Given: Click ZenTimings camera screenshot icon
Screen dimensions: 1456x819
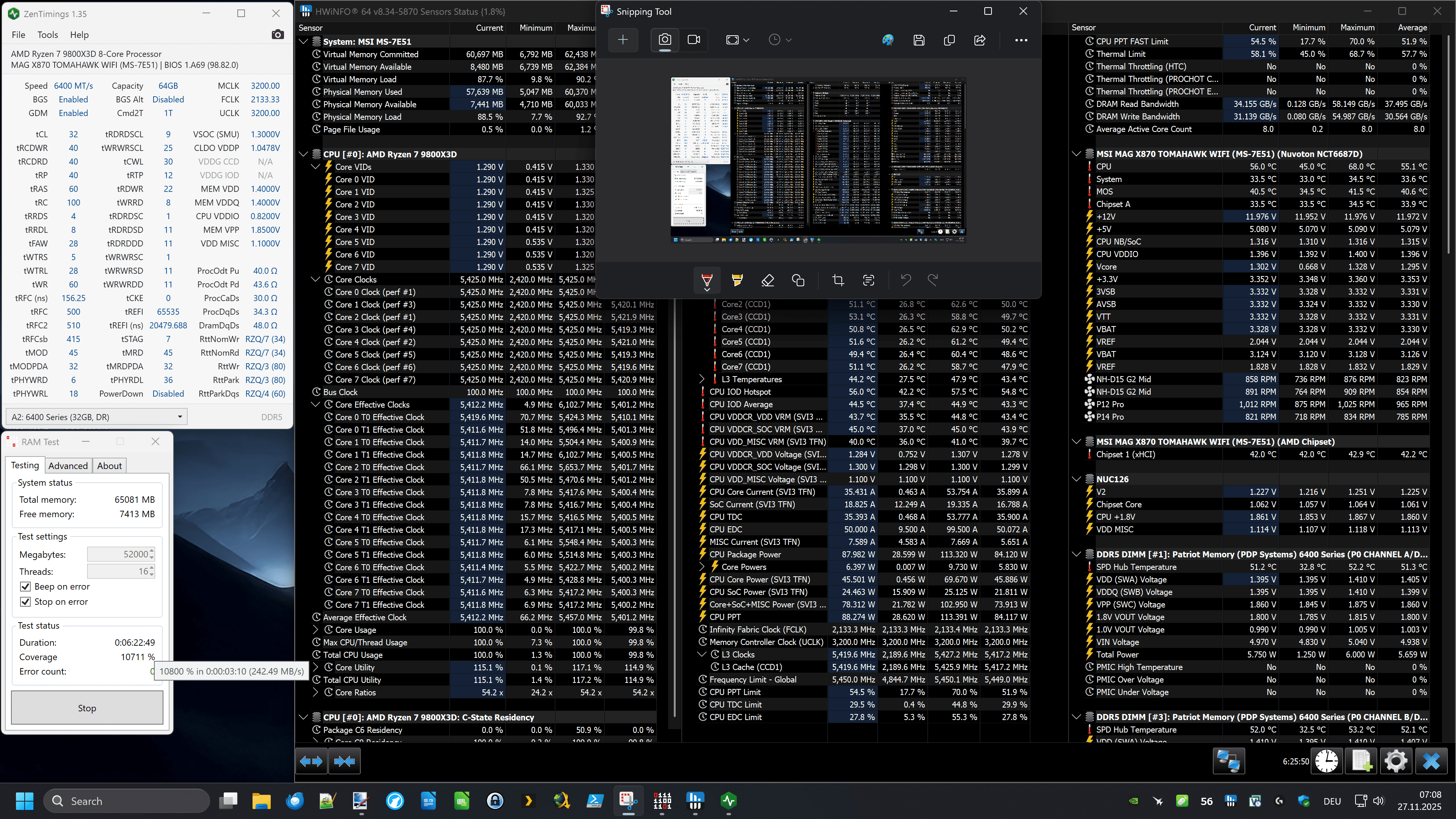Looking at the screenshot, I should tap(277, 35).
